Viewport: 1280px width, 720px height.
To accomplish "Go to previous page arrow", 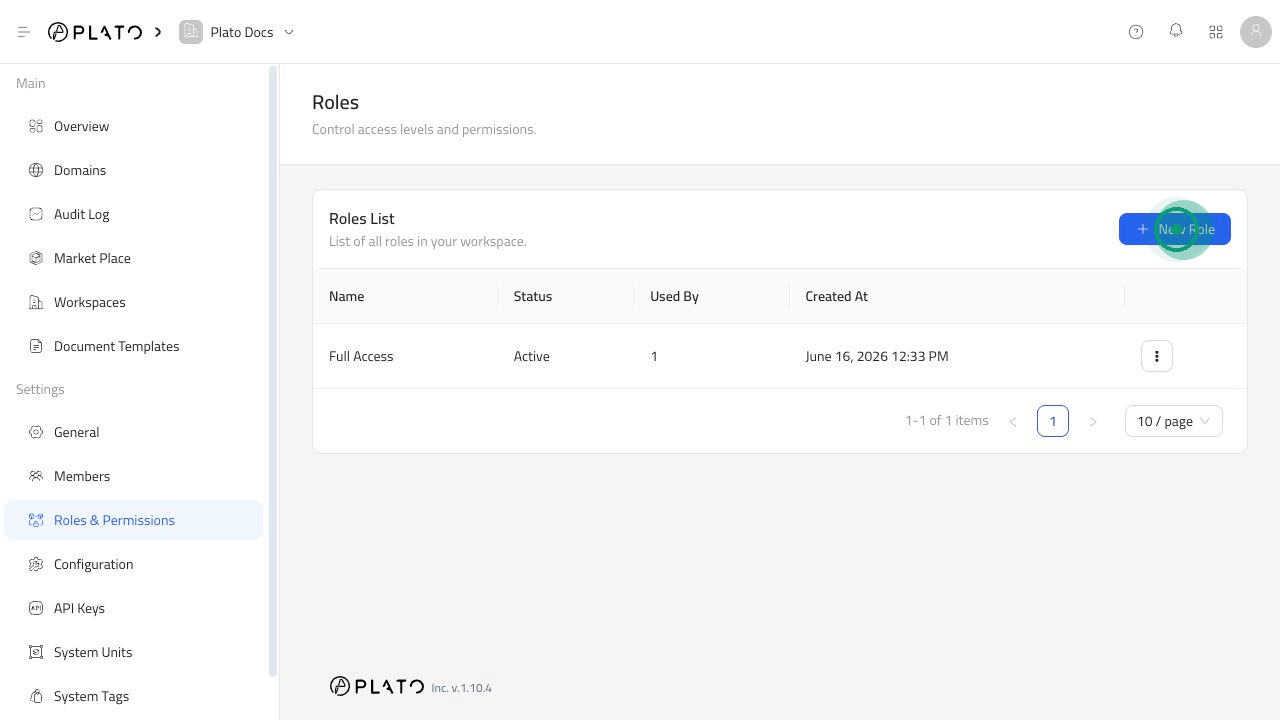I will click(x=1013, y=421).
